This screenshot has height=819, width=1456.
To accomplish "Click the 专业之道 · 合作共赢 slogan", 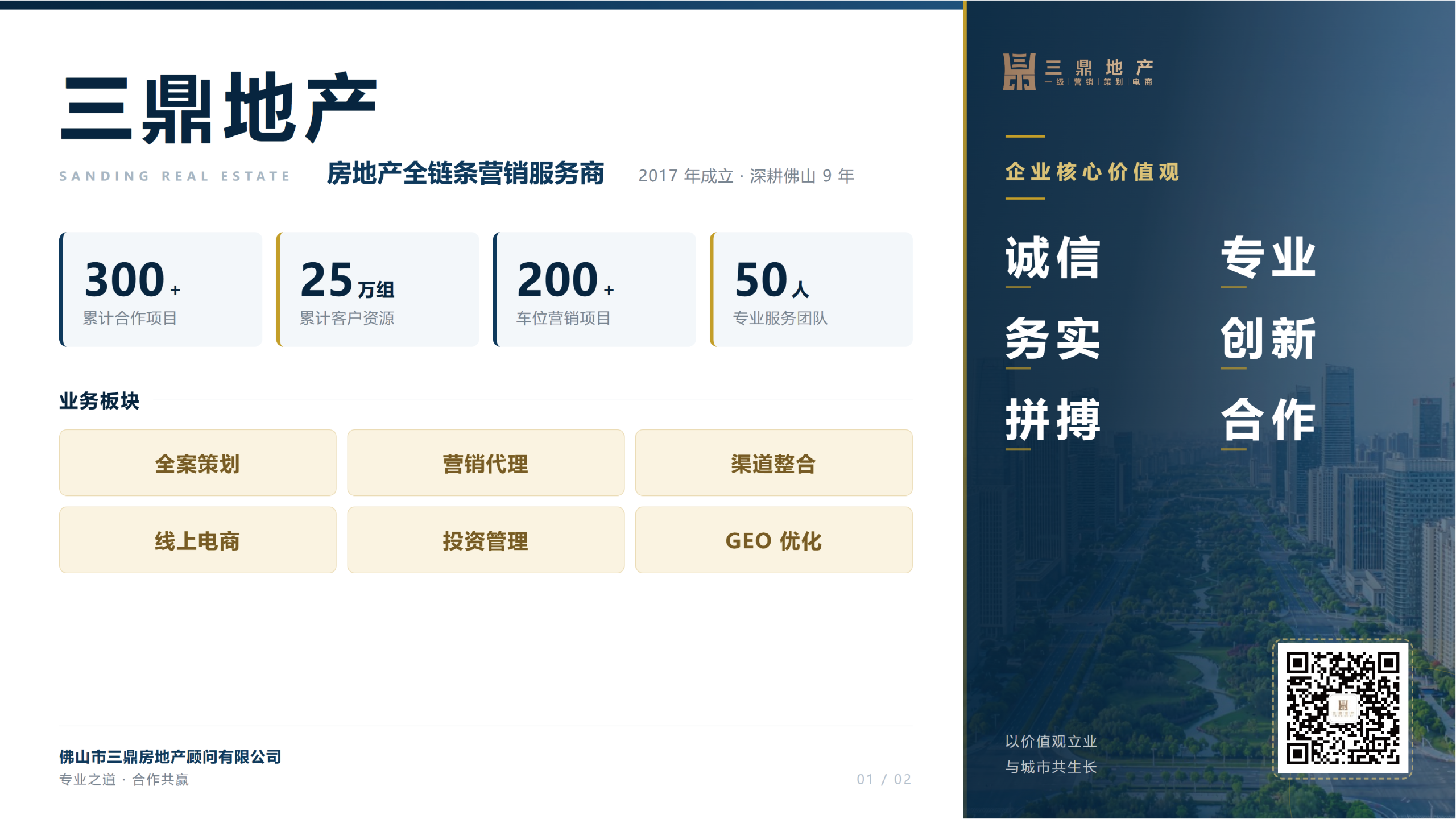I will tap(124, 780).
